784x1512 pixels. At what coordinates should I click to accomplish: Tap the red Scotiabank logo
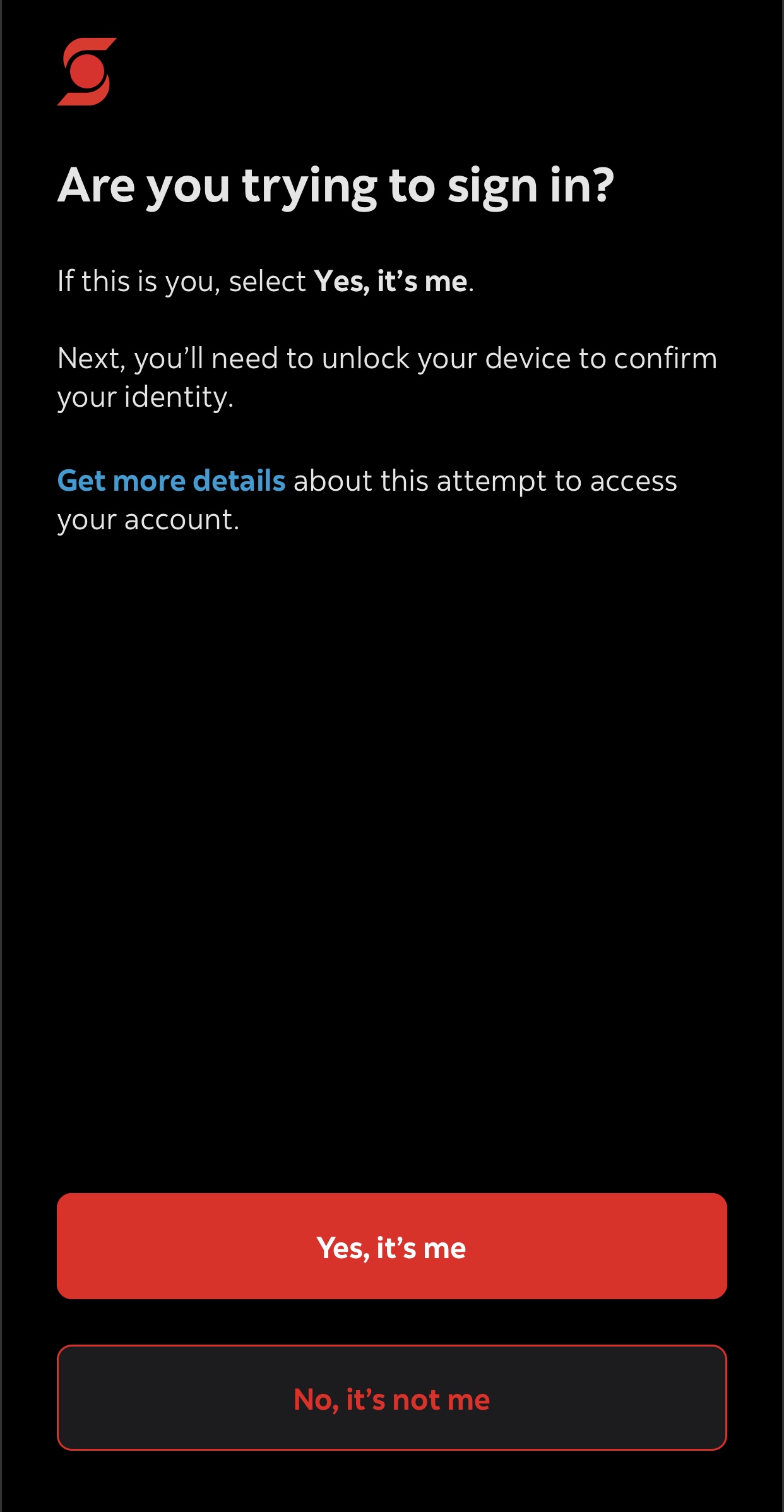tap(86, 71)
